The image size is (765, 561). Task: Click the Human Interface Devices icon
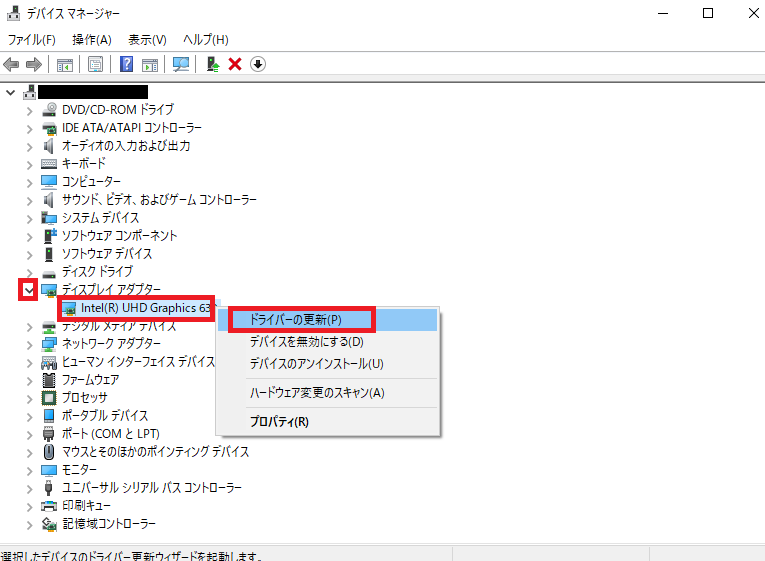[x=49, y=362]
